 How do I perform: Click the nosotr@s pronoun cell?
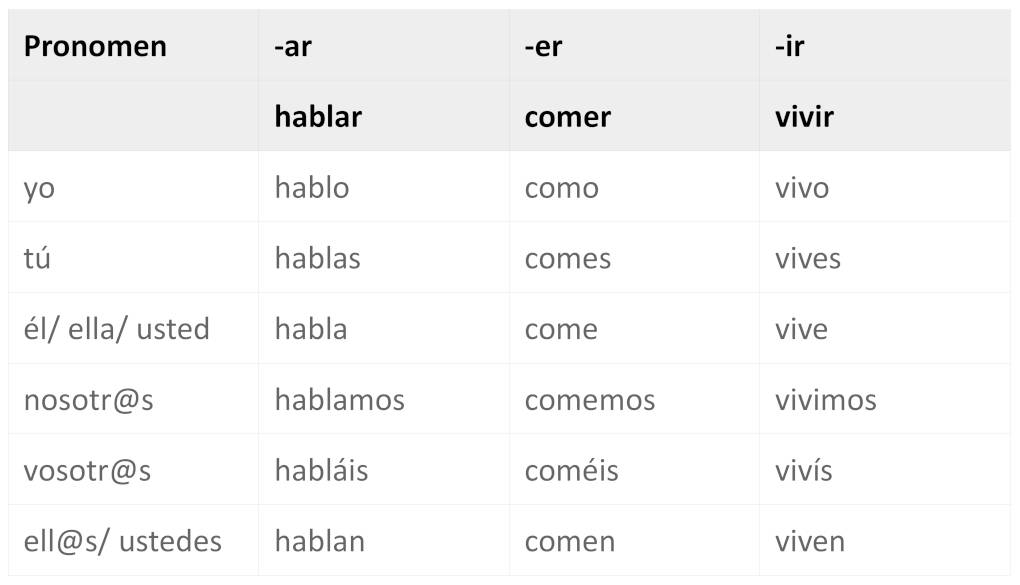[x=88, y=400]
